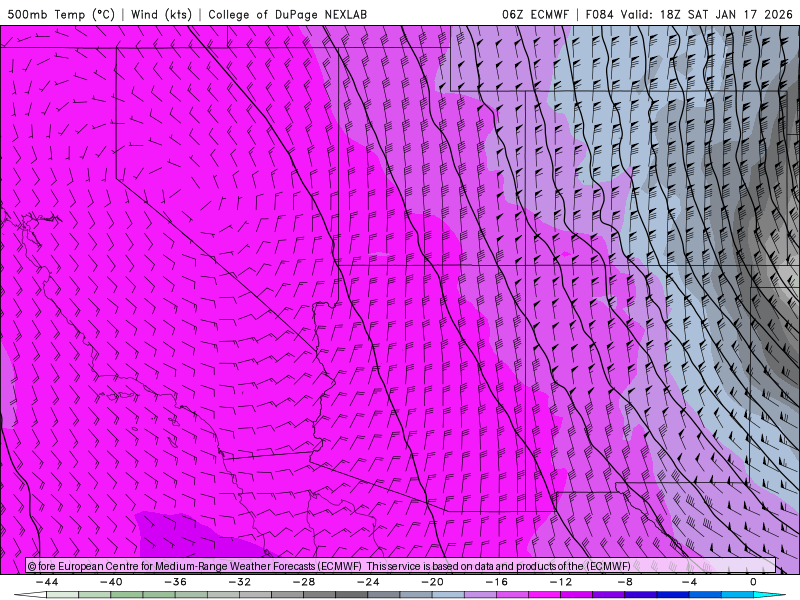800x600 pixels.
Task: Pick the light purple swatch left of the -16 mark
Action: (480, 595)
